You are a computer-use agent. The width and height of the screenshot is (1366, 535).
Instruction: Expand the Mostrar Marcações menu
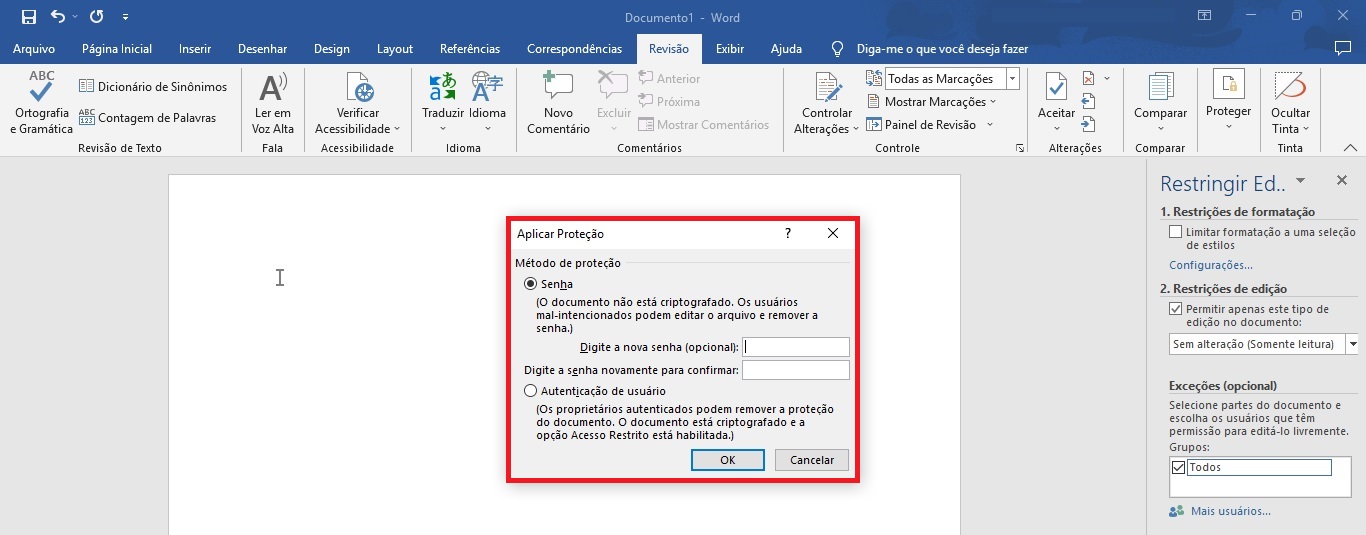(x=940, y=102)
